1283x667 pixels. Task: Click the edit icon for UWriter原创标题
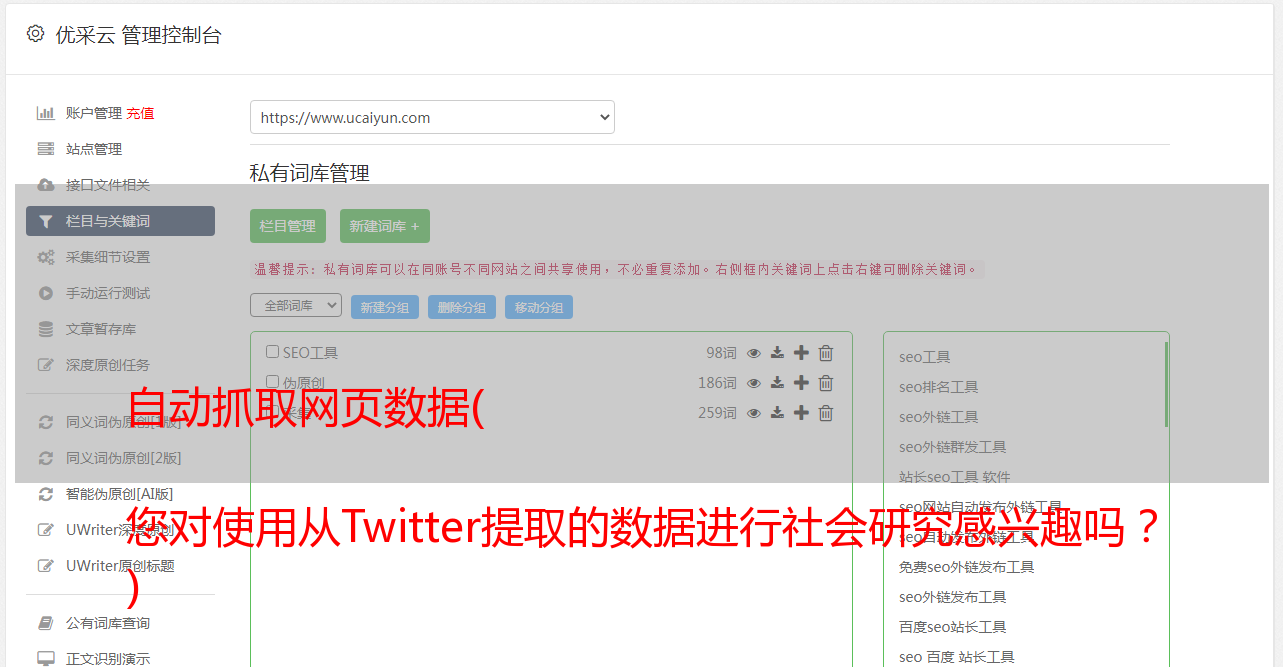point(46,566)
